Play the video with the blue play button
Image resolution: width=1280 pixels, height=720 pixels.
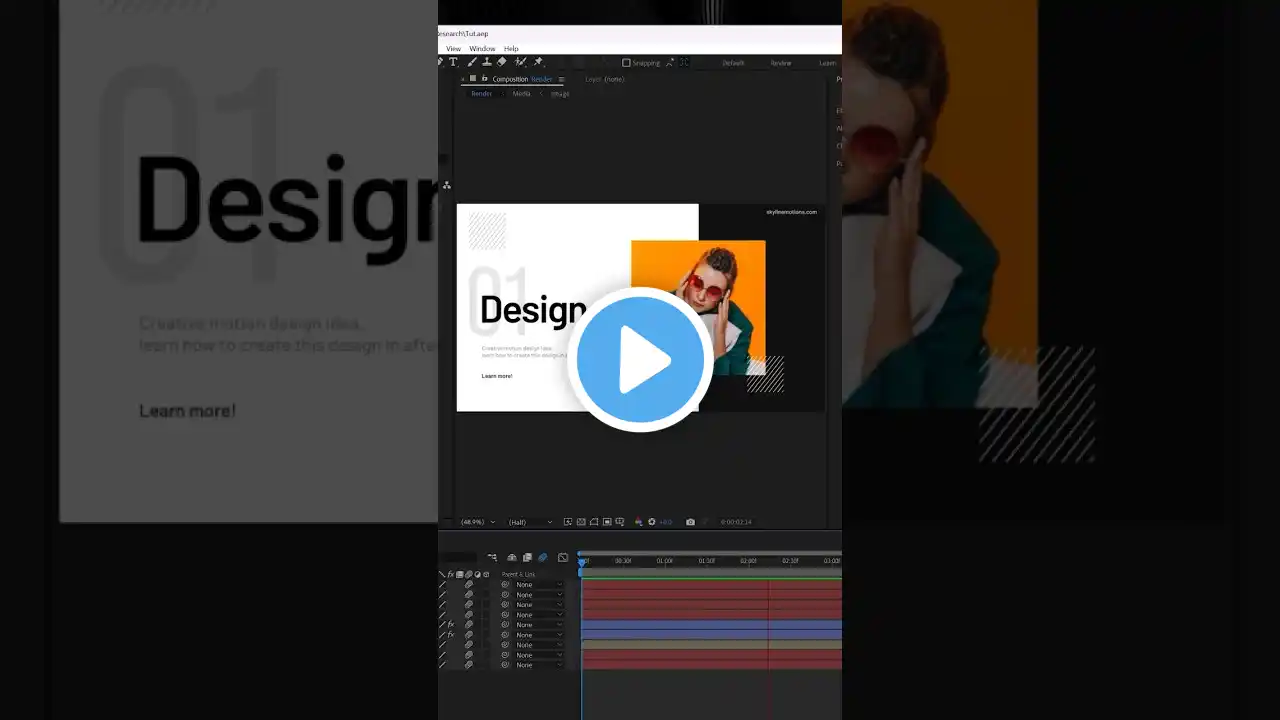point(640,360)
